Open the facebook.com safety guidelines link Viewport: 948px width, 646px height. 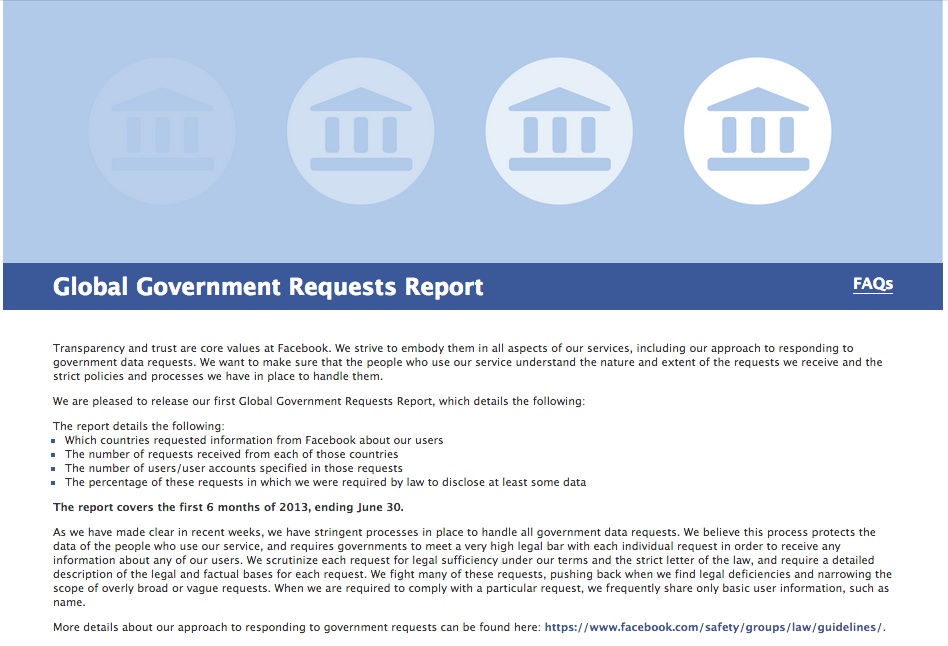click(x=713, y=627)
